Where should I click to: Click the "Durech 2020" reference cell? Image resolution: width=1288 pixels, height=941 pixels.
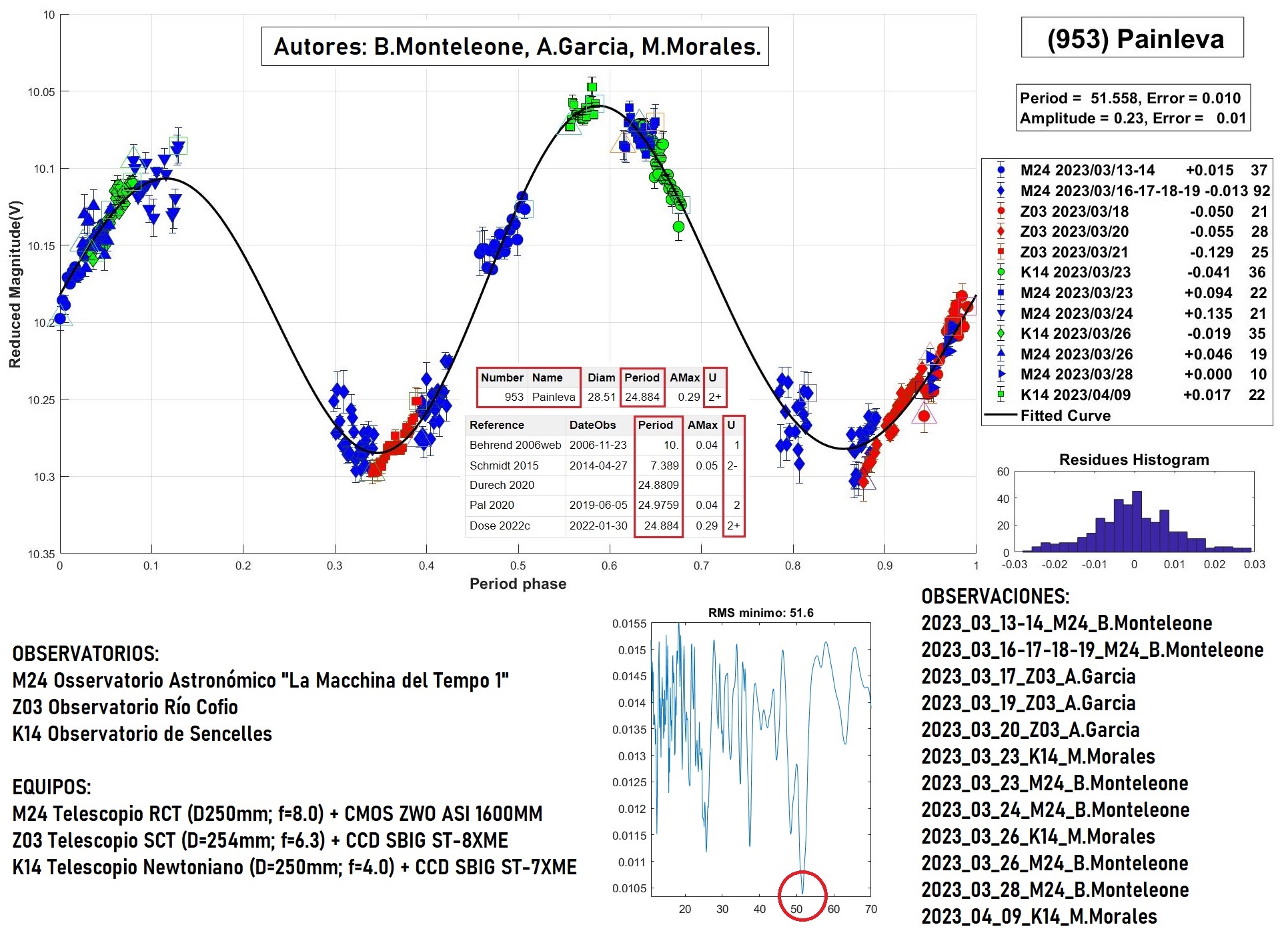coord(515,485)
